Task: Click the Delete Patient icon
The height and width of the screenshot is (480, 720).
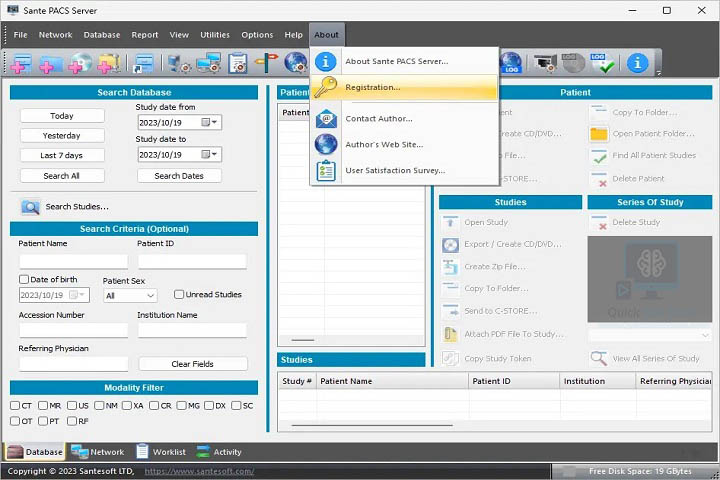Action: pos(599,179)
